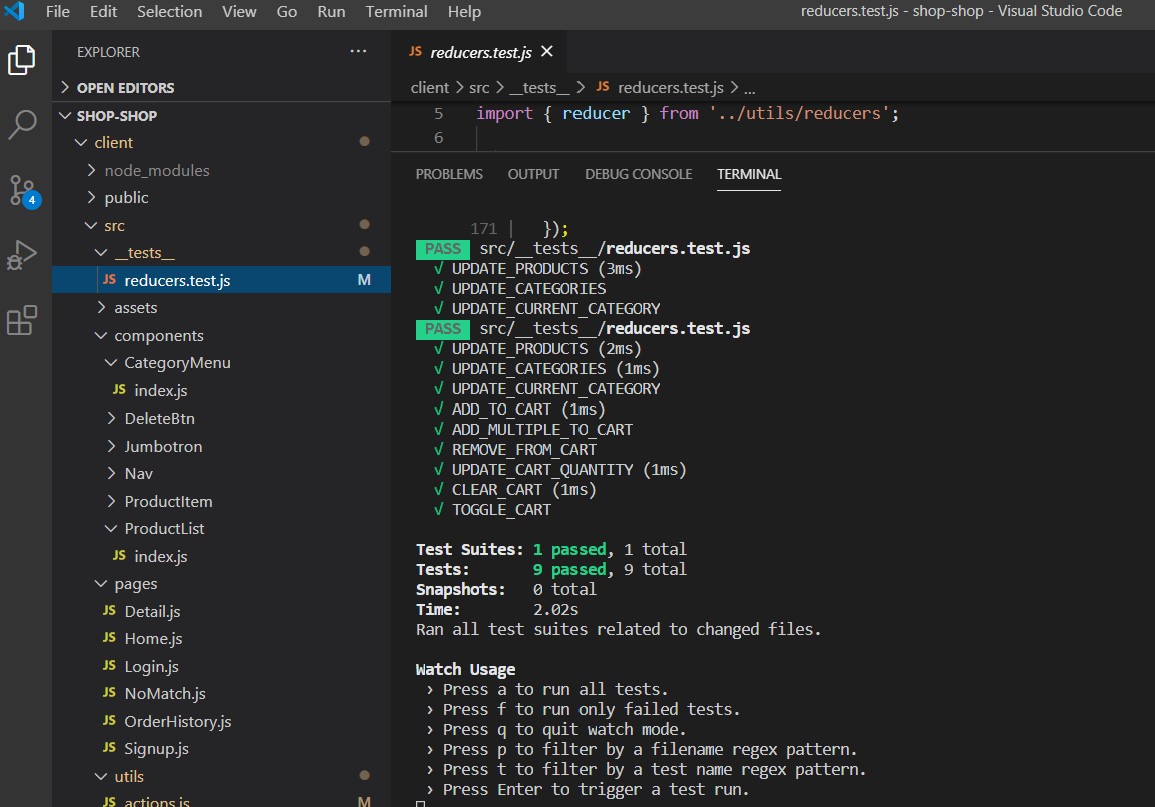Switch to the DEBUG CONSOLE panel tab
Viewport: 1155px width, 807px height.
(639, 175)
